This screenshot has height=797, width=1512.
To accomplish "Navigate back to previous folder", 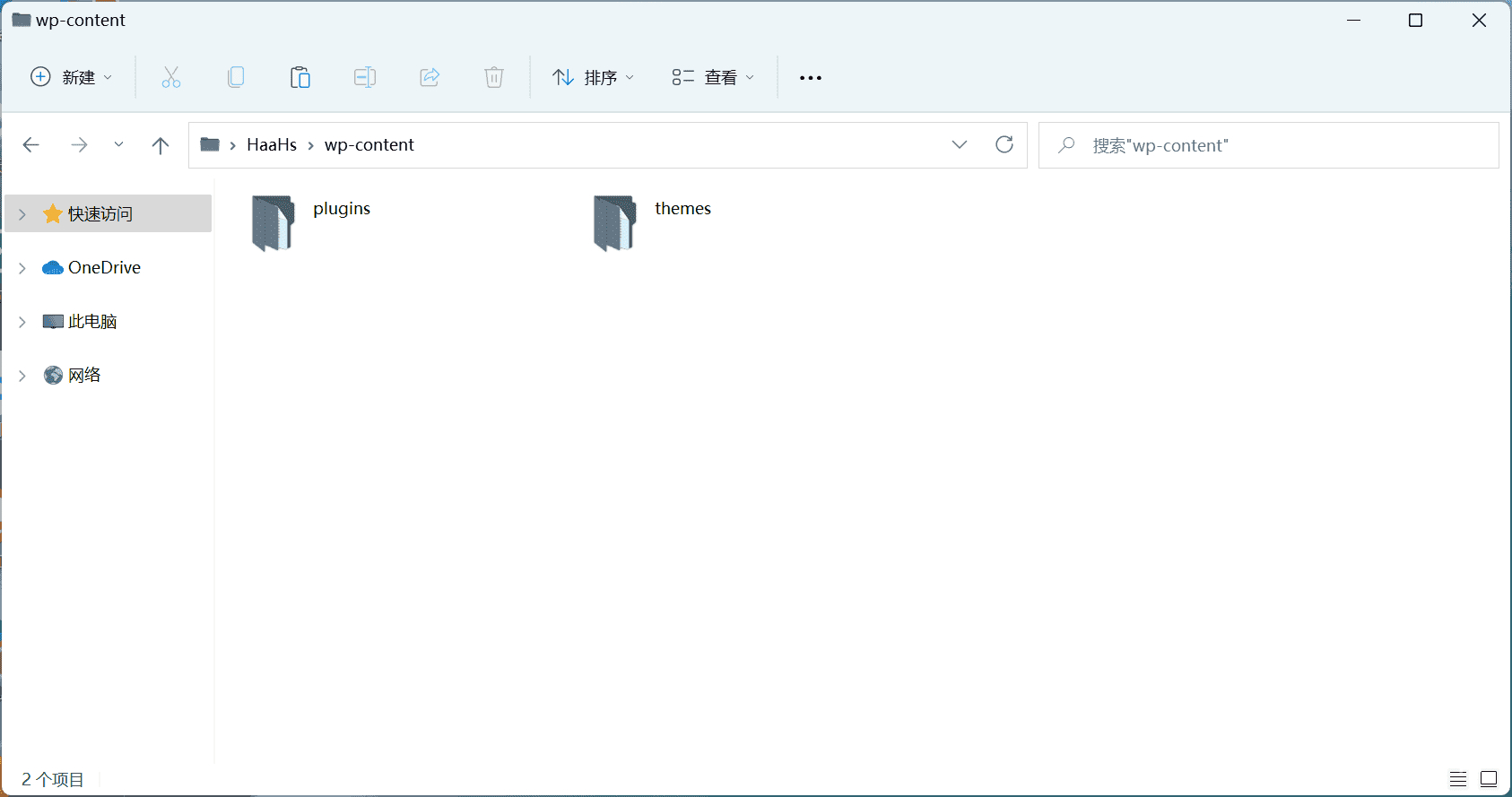I will tap(31, 145).
